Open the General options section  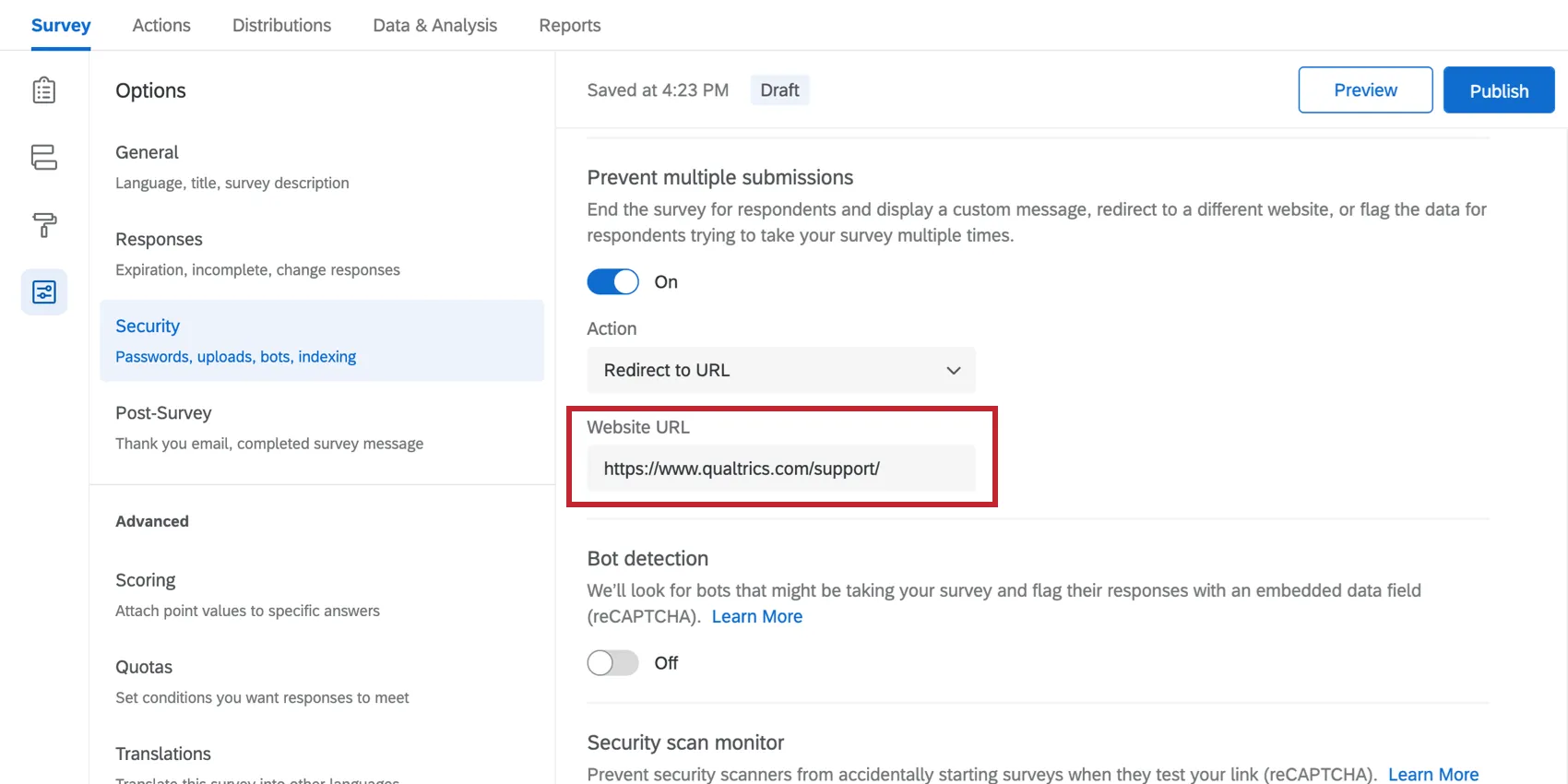[x=148, y=153]
